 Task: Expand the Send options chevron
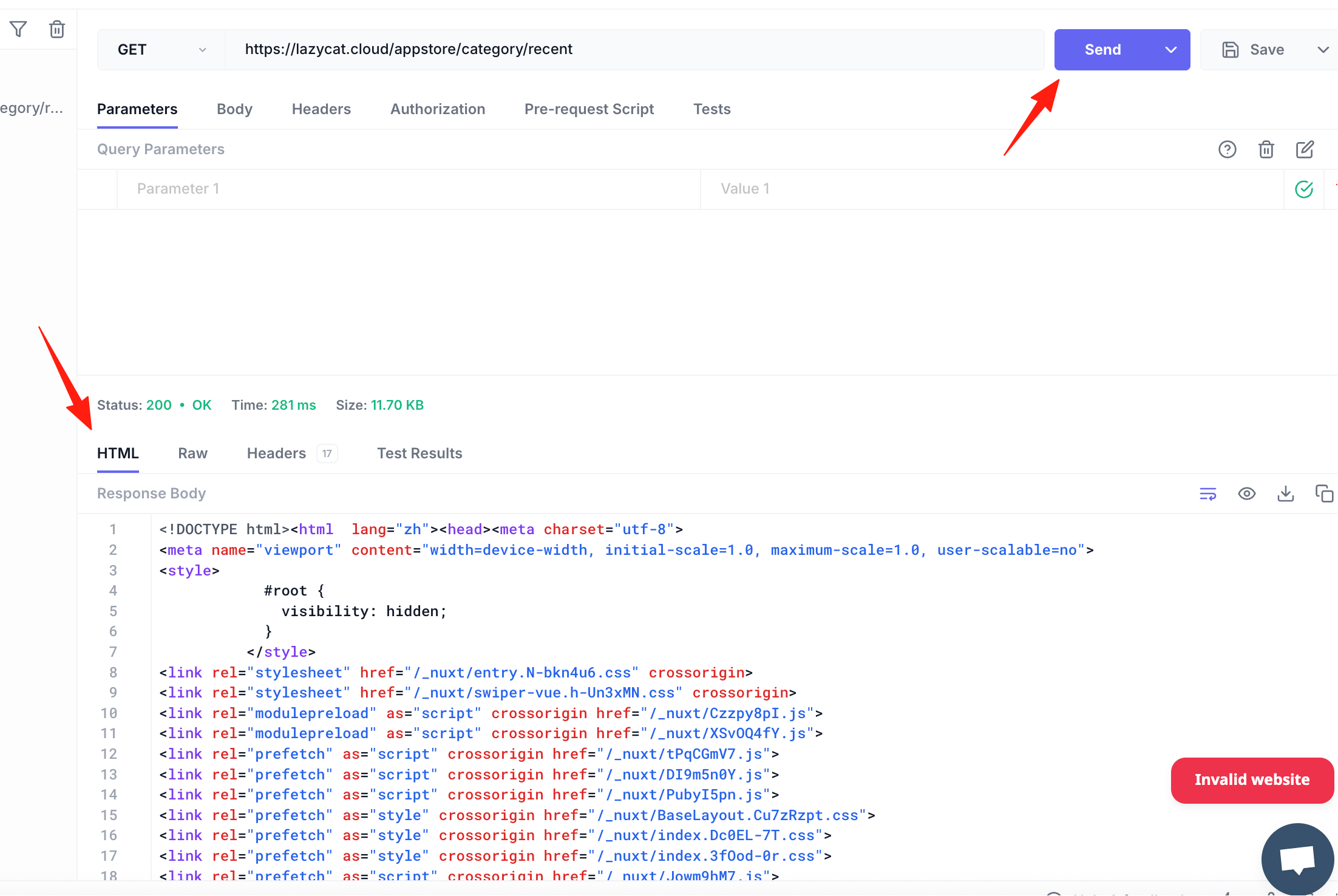click(x=1171, y=50)
